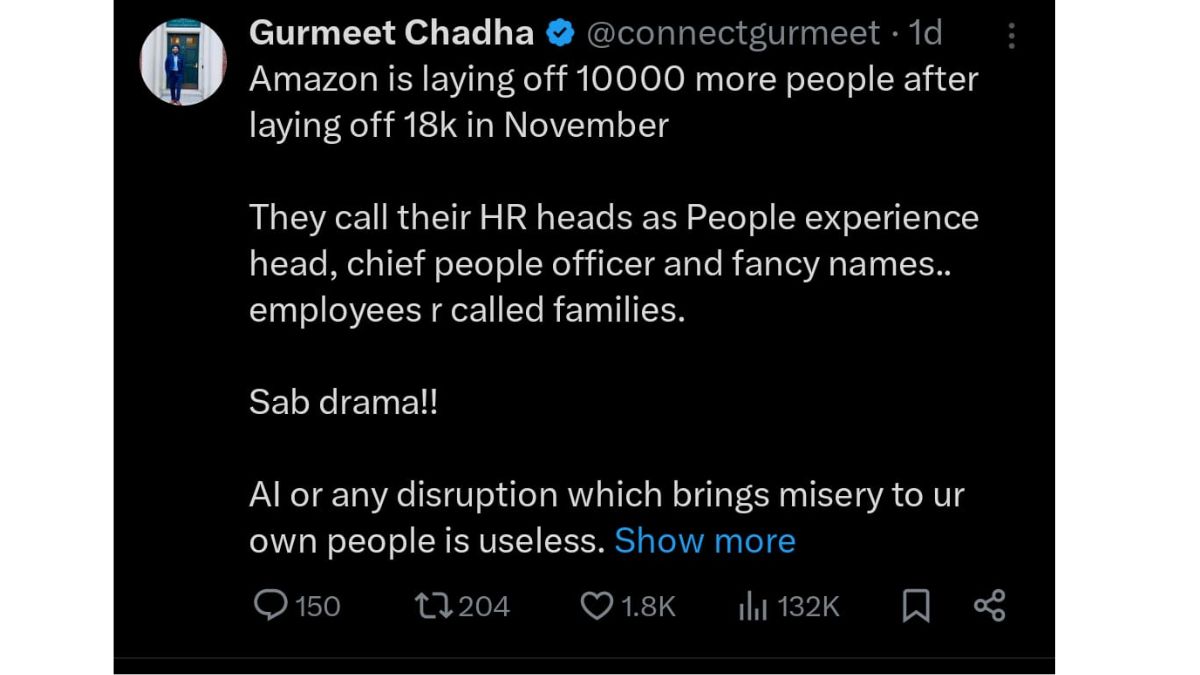The height and width of the screenshot is (675, 1200).
Task: Click the blue verified badge
Action: 560,34
